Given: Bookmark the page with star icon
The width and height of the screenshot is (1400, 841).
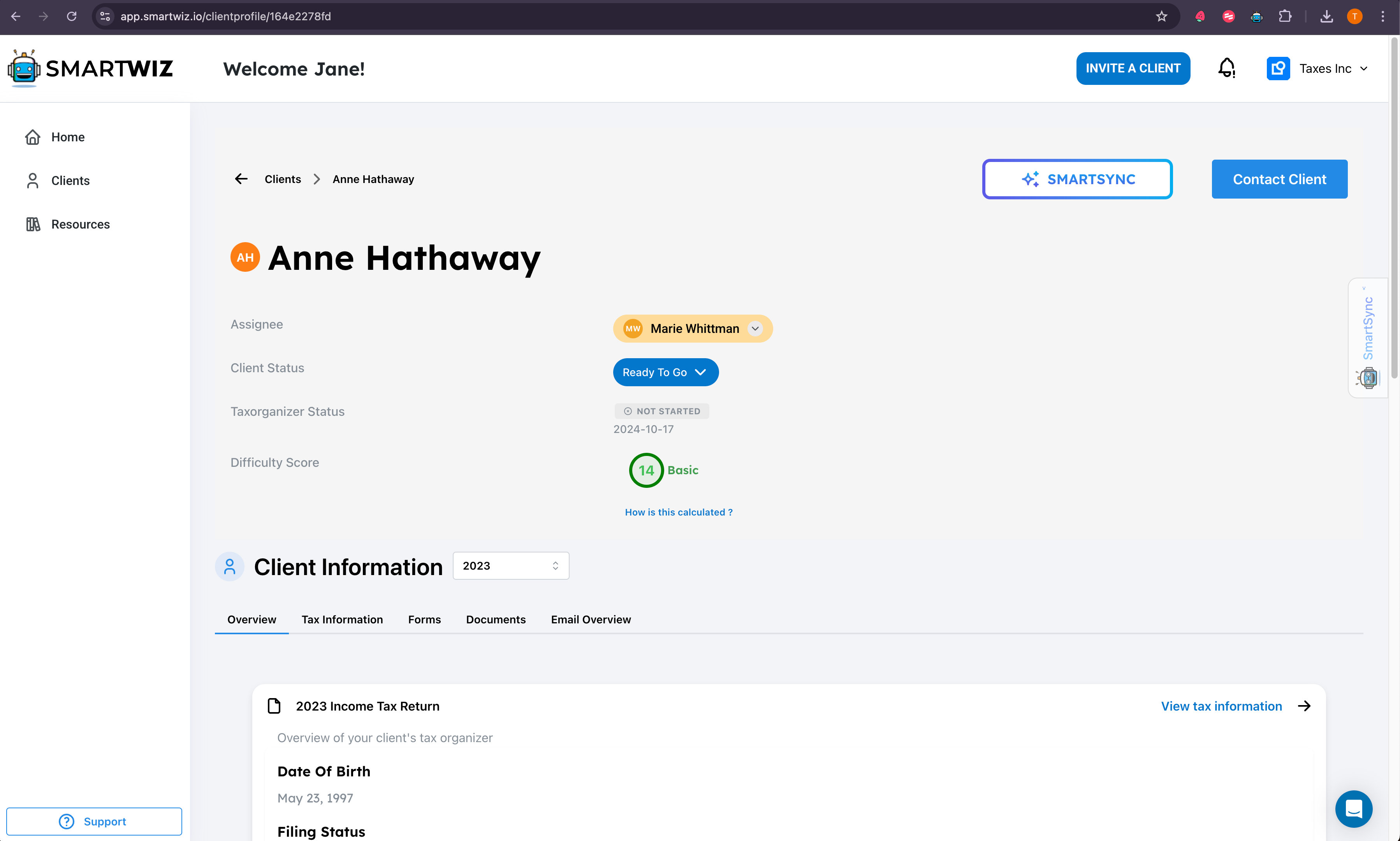Looking at the screenshot, I should (x=1161, y=16).
